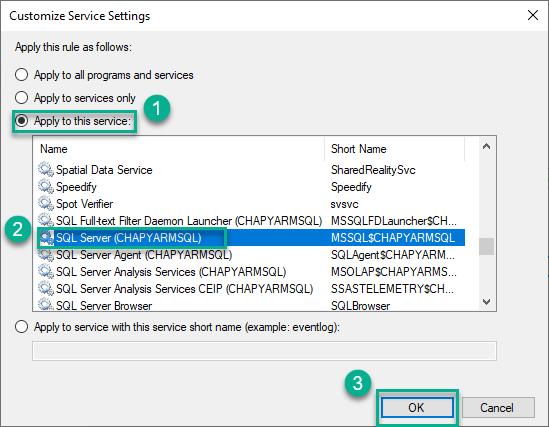The width and height of the screenshot is (549, 427).
Task: Select Spot Verifier in the list
Action: (85, 204)
